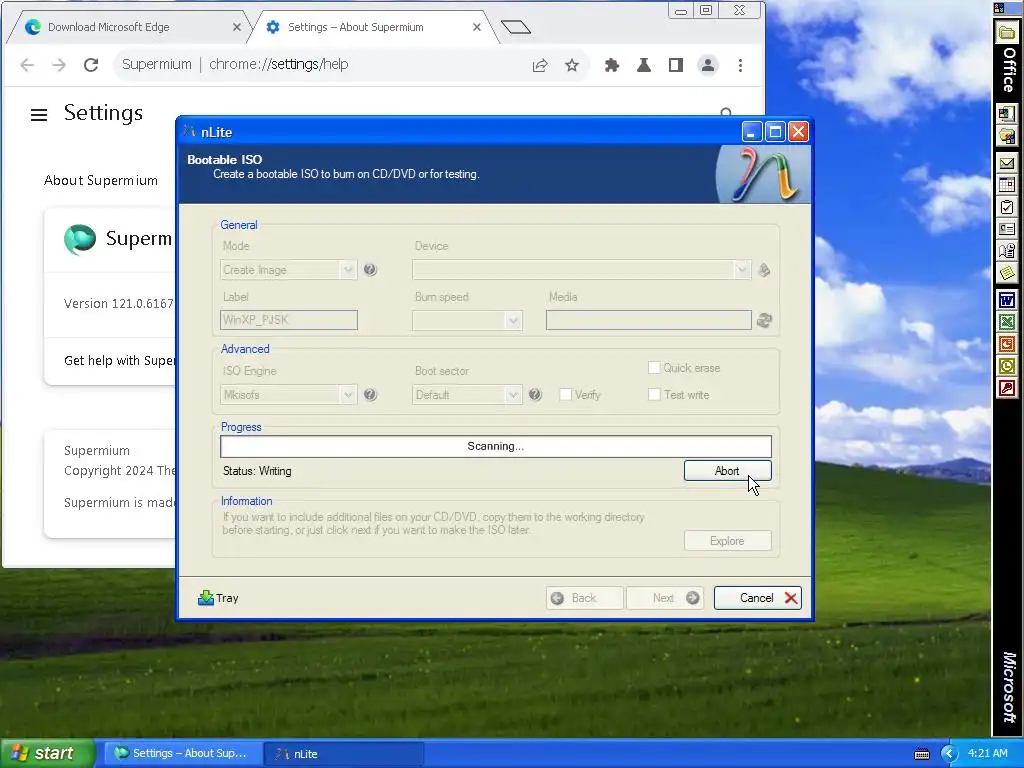
Task: Switch to Download Microsoft Edge tab
Action: [x=127, y=27]
